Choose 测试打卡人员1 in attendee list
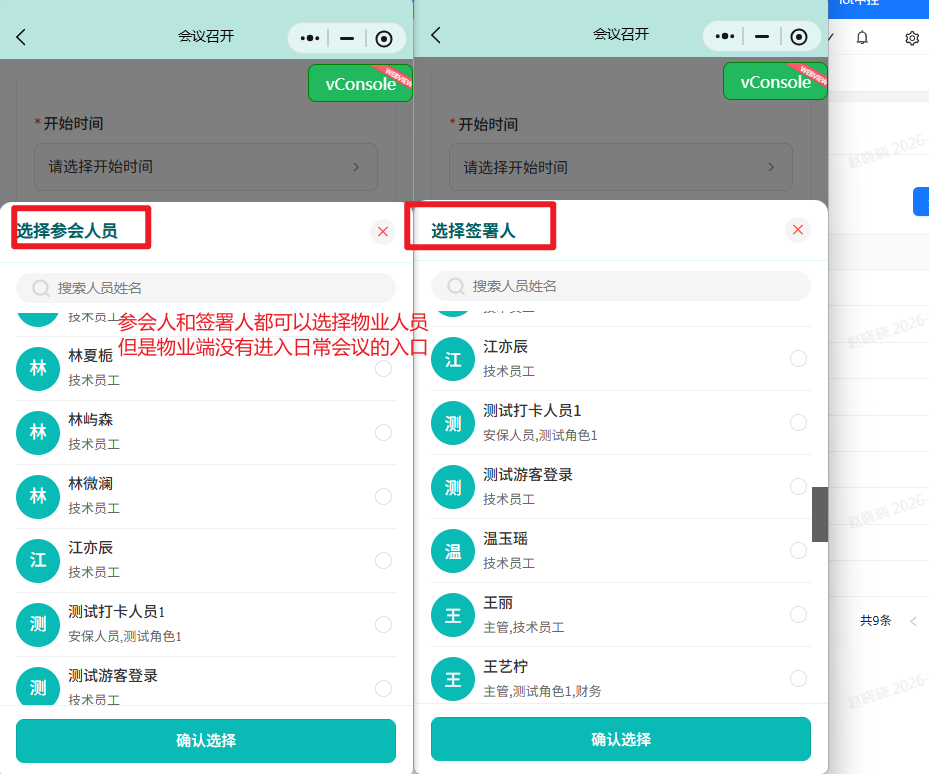The height and width of the screenshot is (774, 929). coord(383,625)
